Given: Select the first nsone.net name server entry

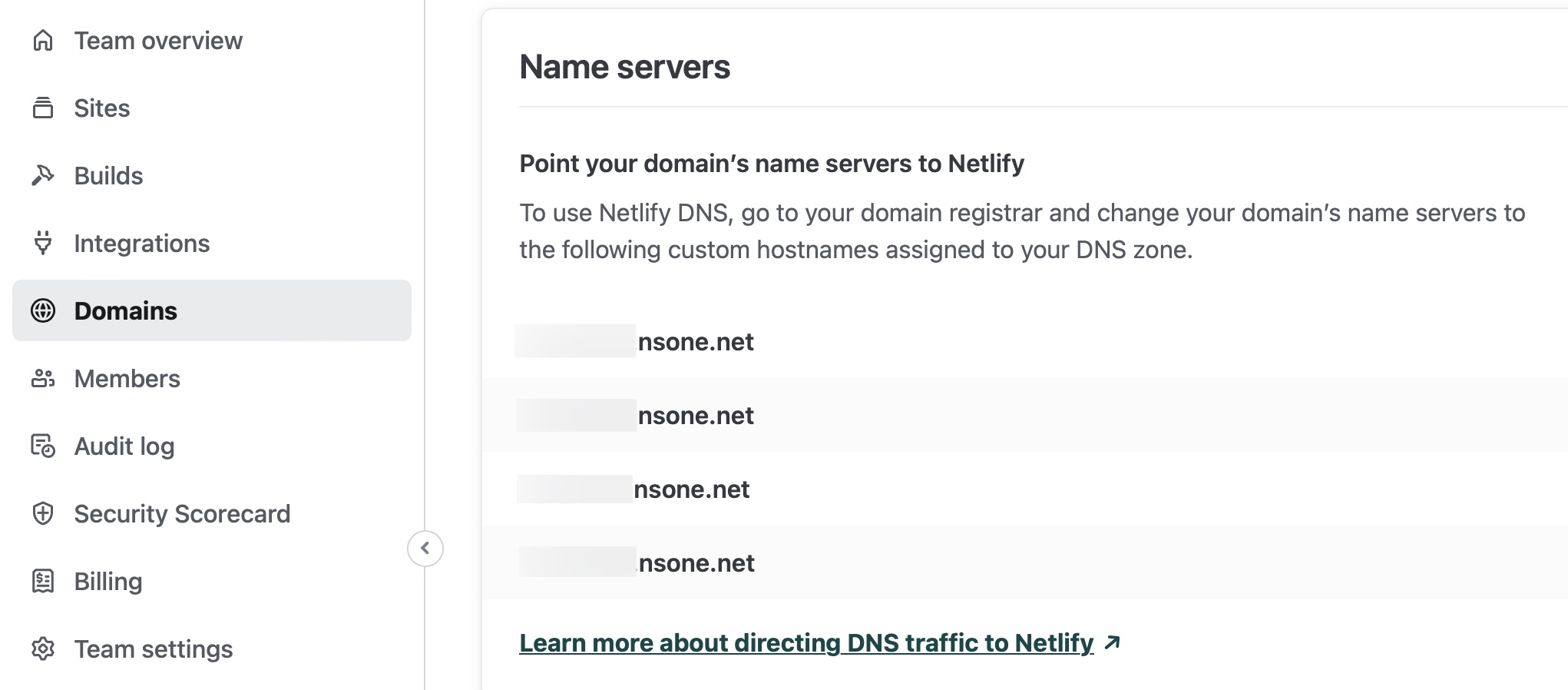Looking at the screenshot, I should pyautogui.click(x=695, y=342).
